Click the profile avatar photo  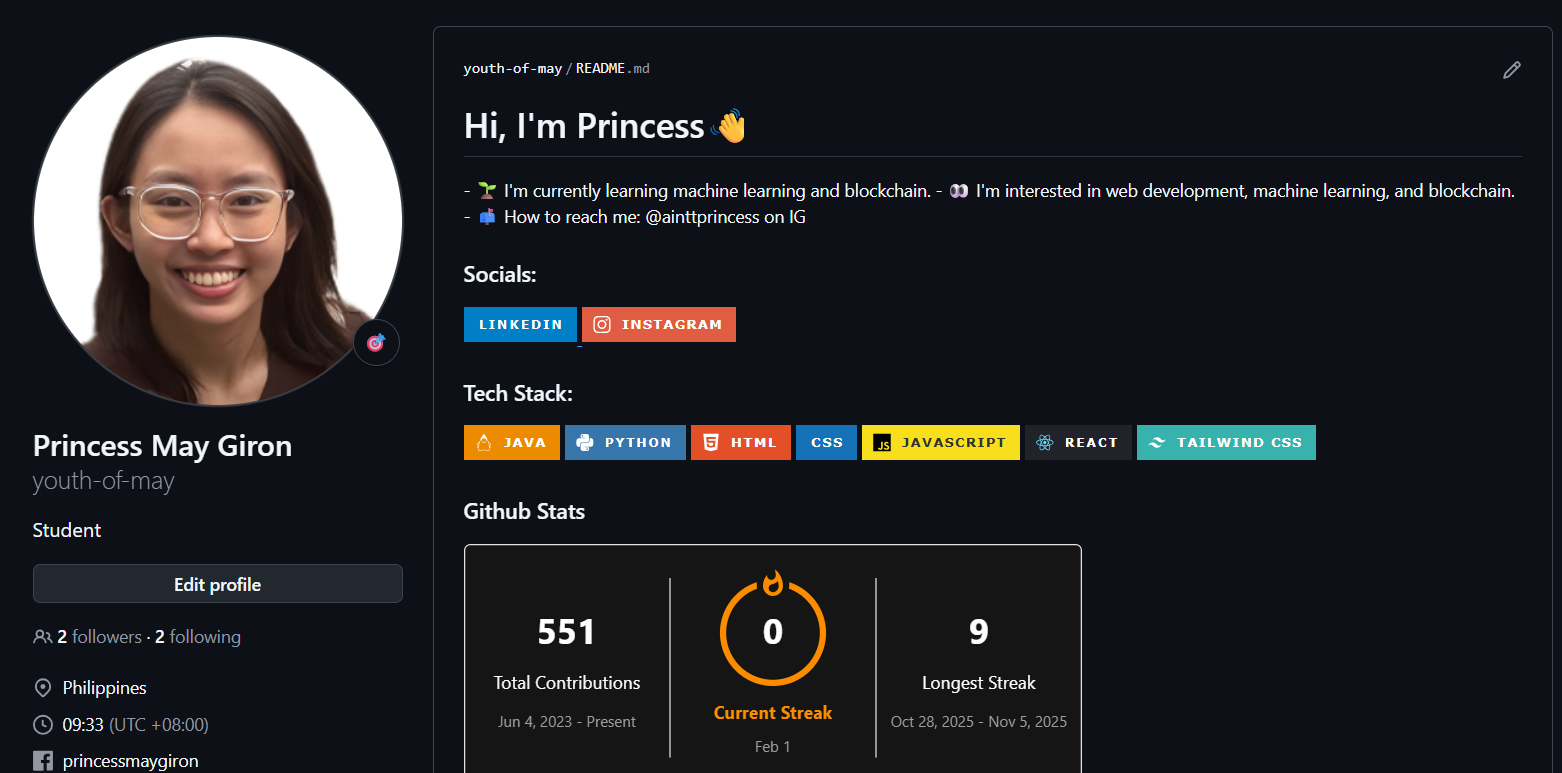(218, 221)
